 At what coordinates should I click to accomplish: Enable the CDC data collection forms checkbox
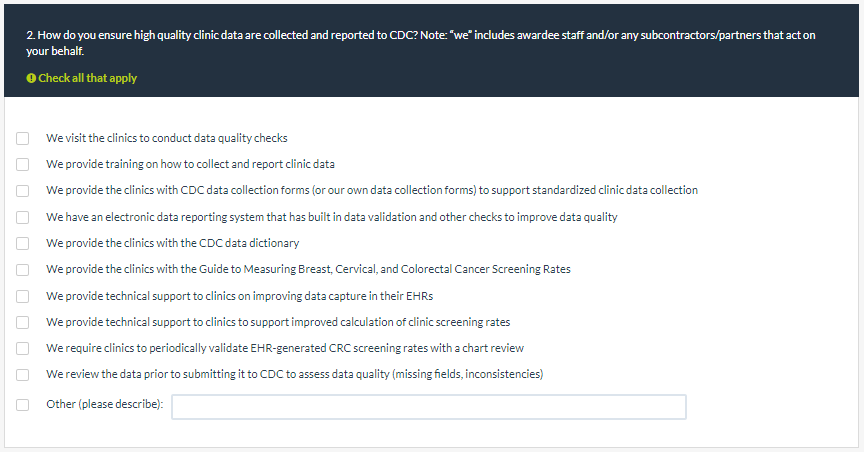[x=23, y=190]
